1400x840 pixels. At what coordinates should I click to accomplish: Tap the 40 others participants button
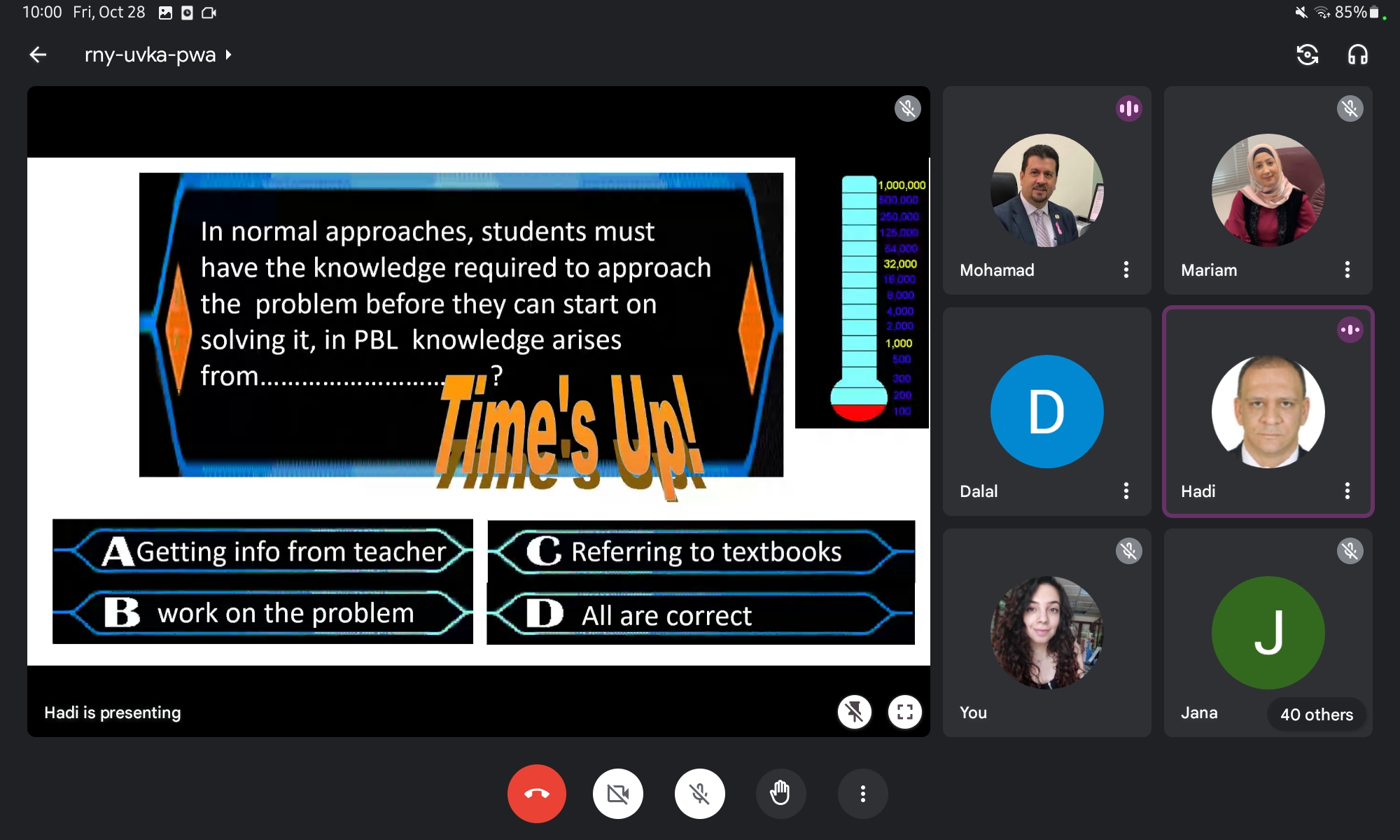(1316, 714)
